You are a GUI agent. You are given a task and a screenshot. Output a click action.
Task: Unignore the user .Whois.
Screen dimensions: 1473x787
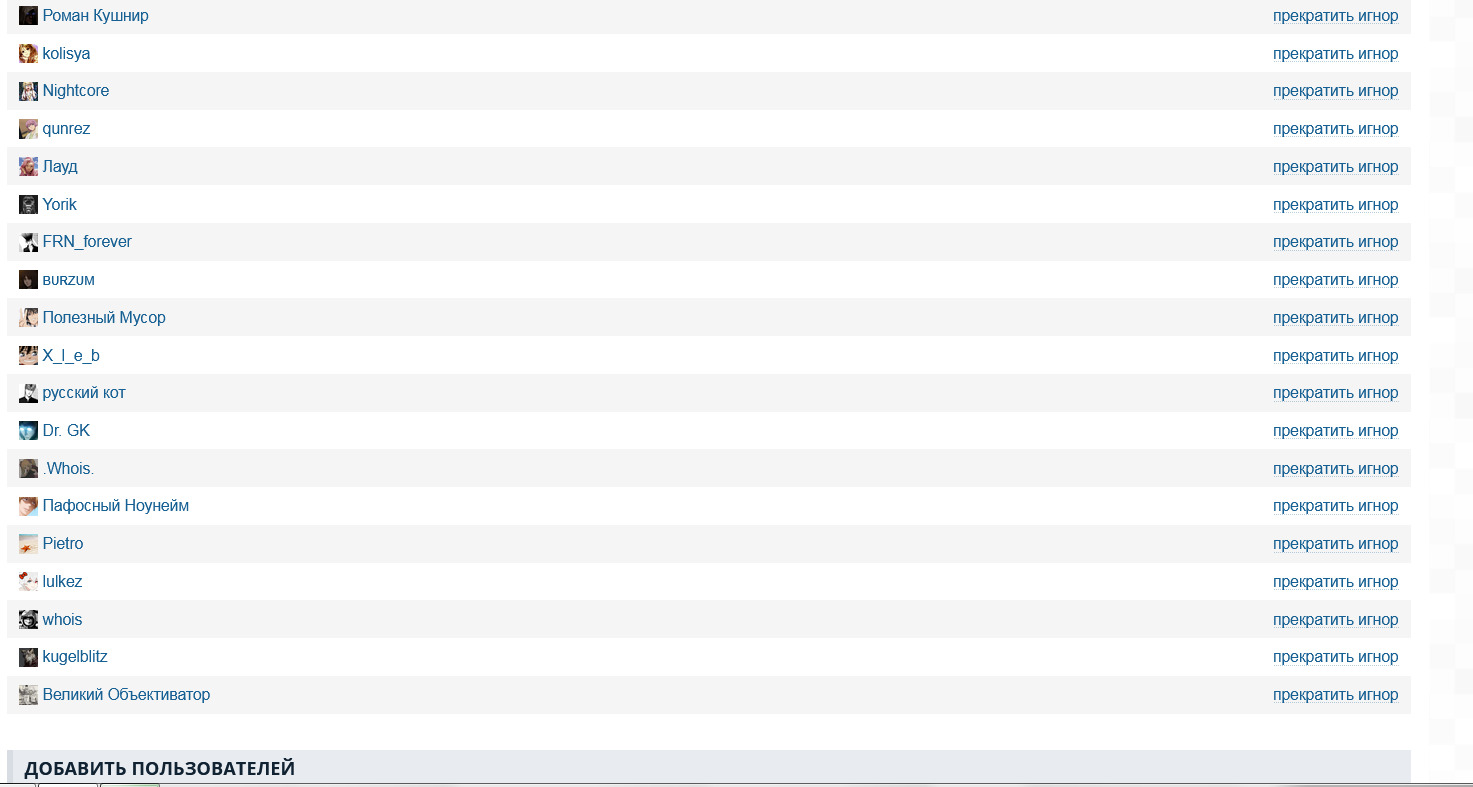pos(1335,469)
